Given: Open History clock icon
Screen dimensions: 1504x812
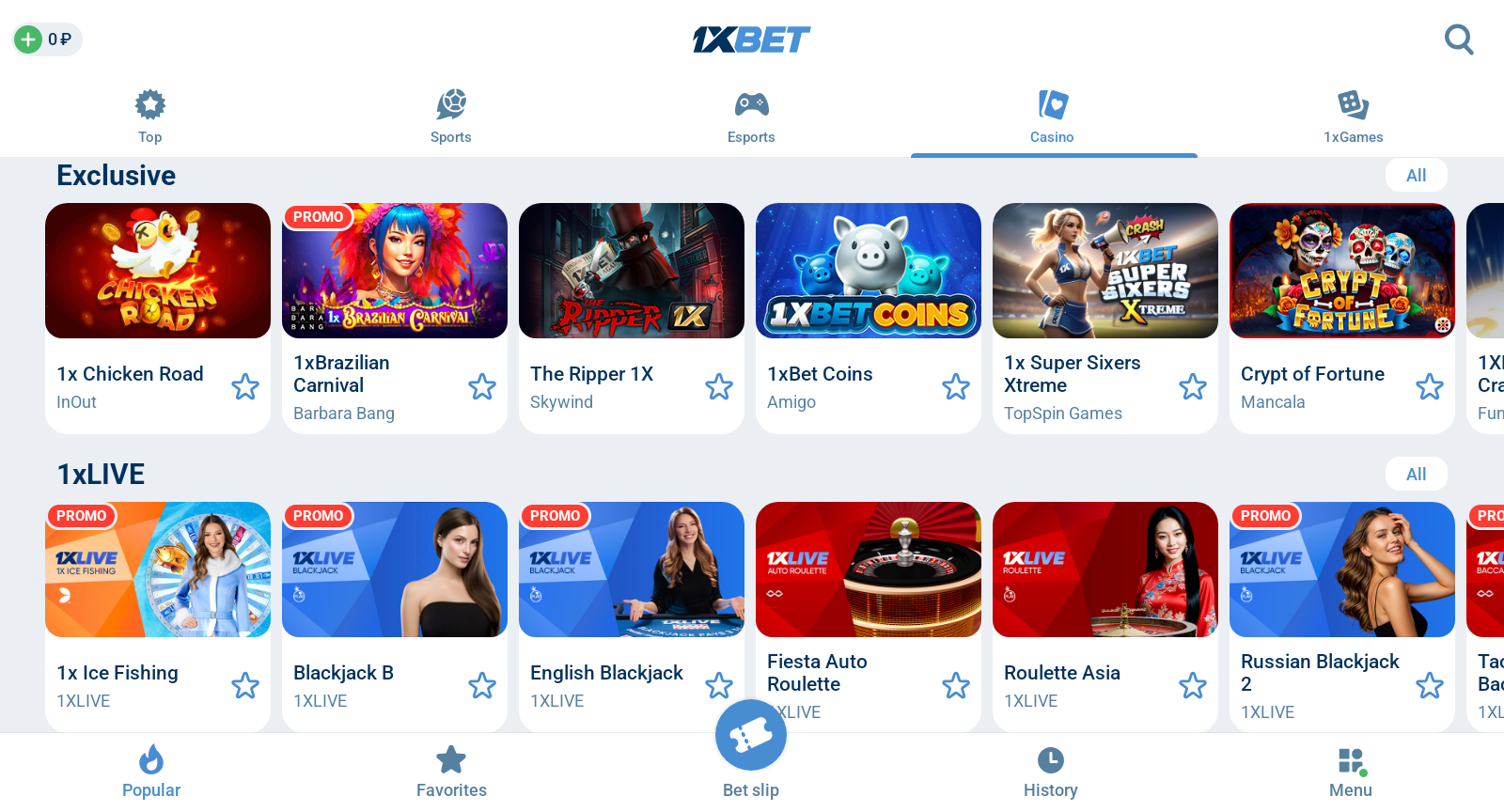Looking at the screenshot, I should 1051,759.
